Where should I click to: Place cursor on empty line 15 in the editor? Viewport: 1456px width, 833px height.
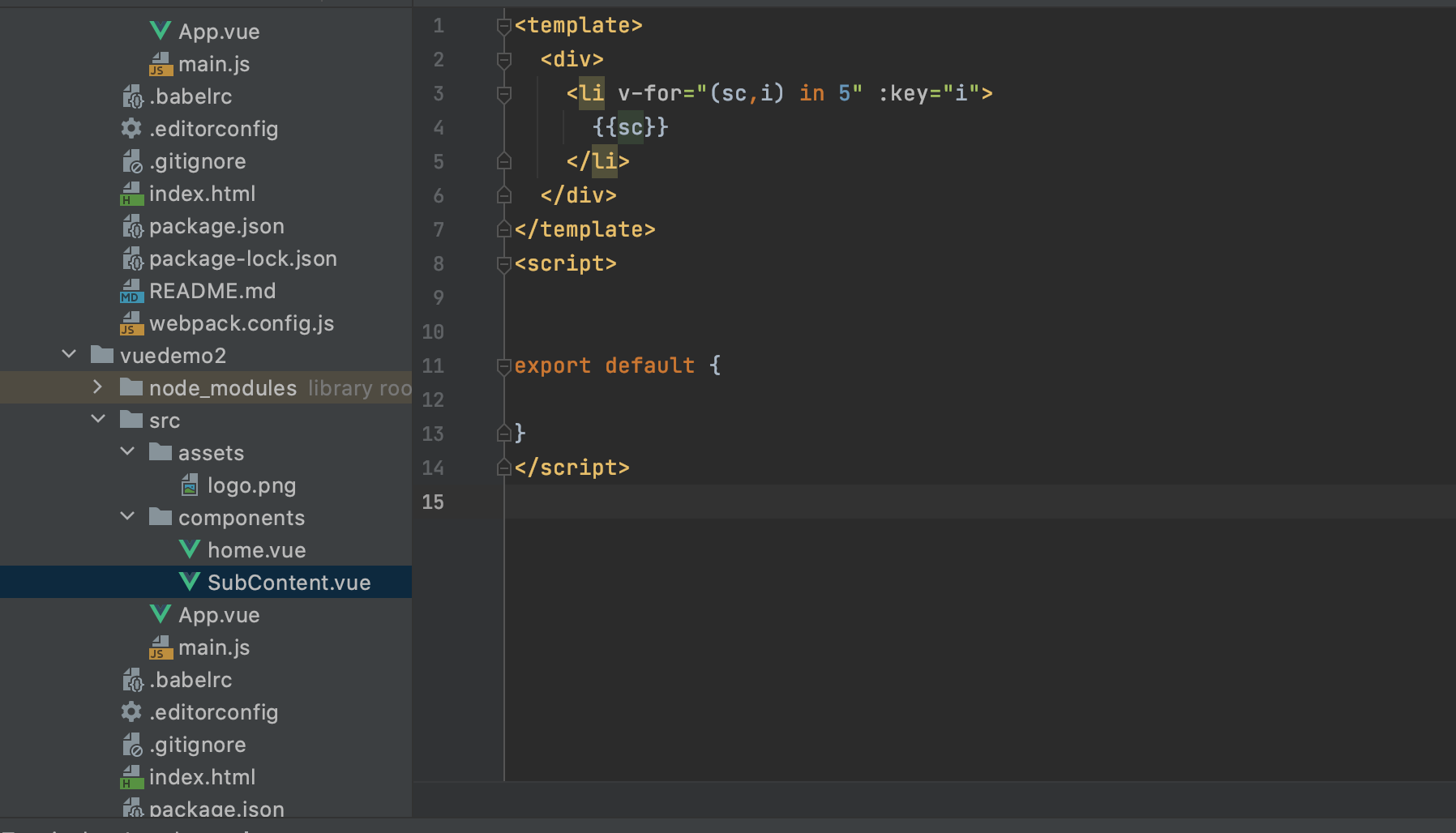point(979,502)
